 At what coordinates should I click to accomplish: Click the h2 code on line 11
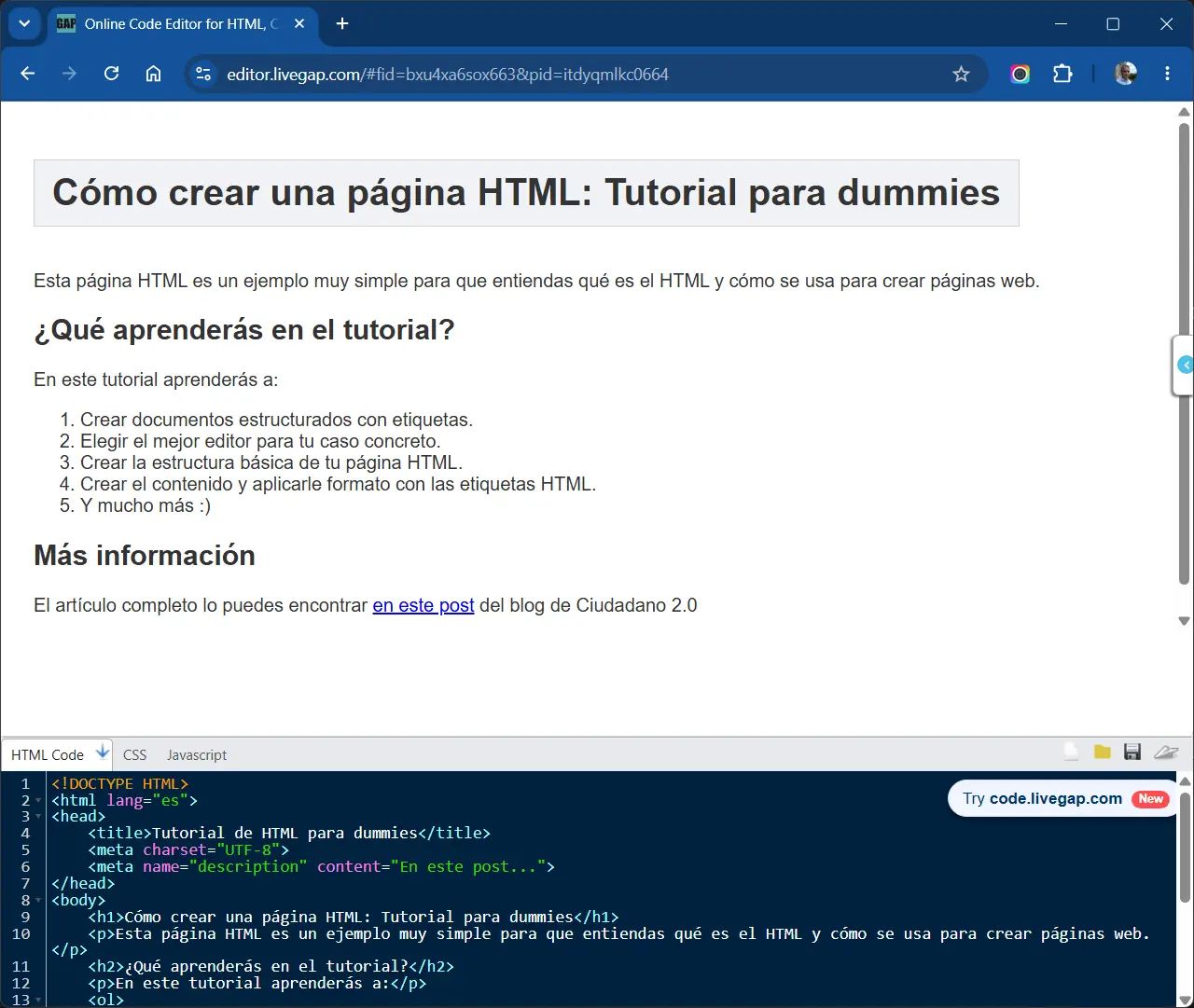click(271, 967)
